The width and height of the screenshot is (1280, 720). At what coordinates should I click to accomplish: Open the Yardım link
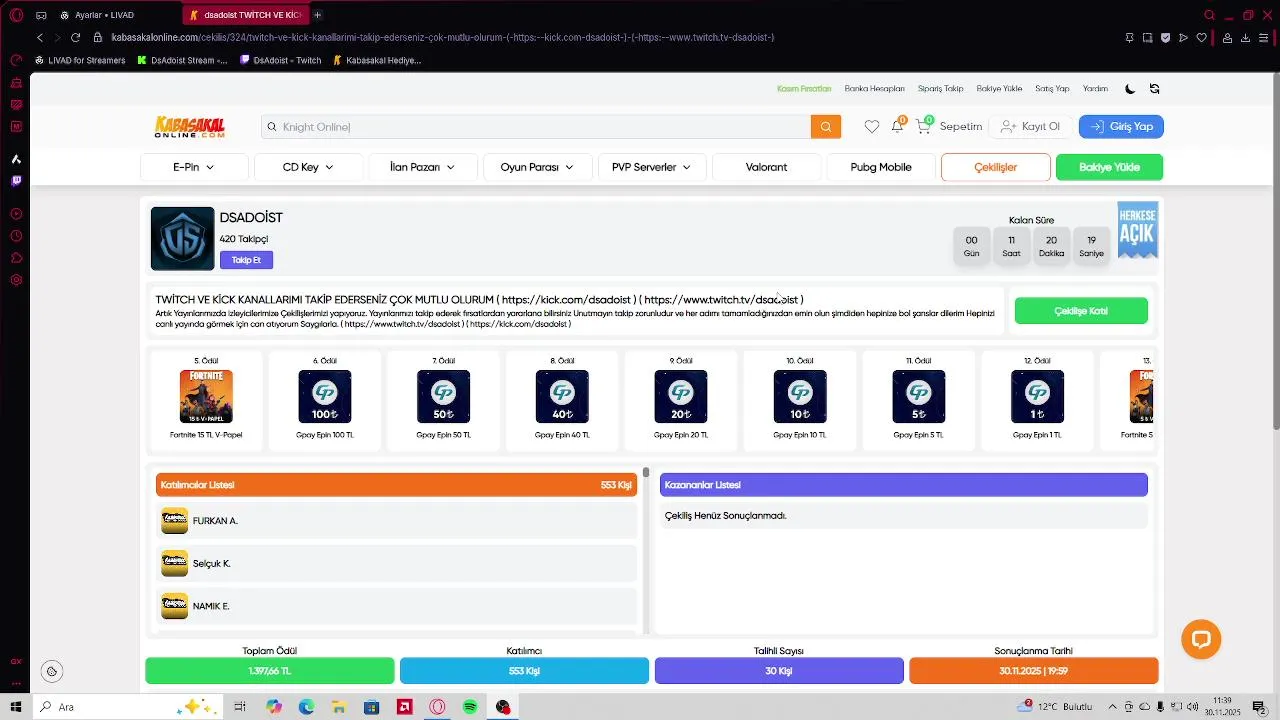[x=1095, y=89]
